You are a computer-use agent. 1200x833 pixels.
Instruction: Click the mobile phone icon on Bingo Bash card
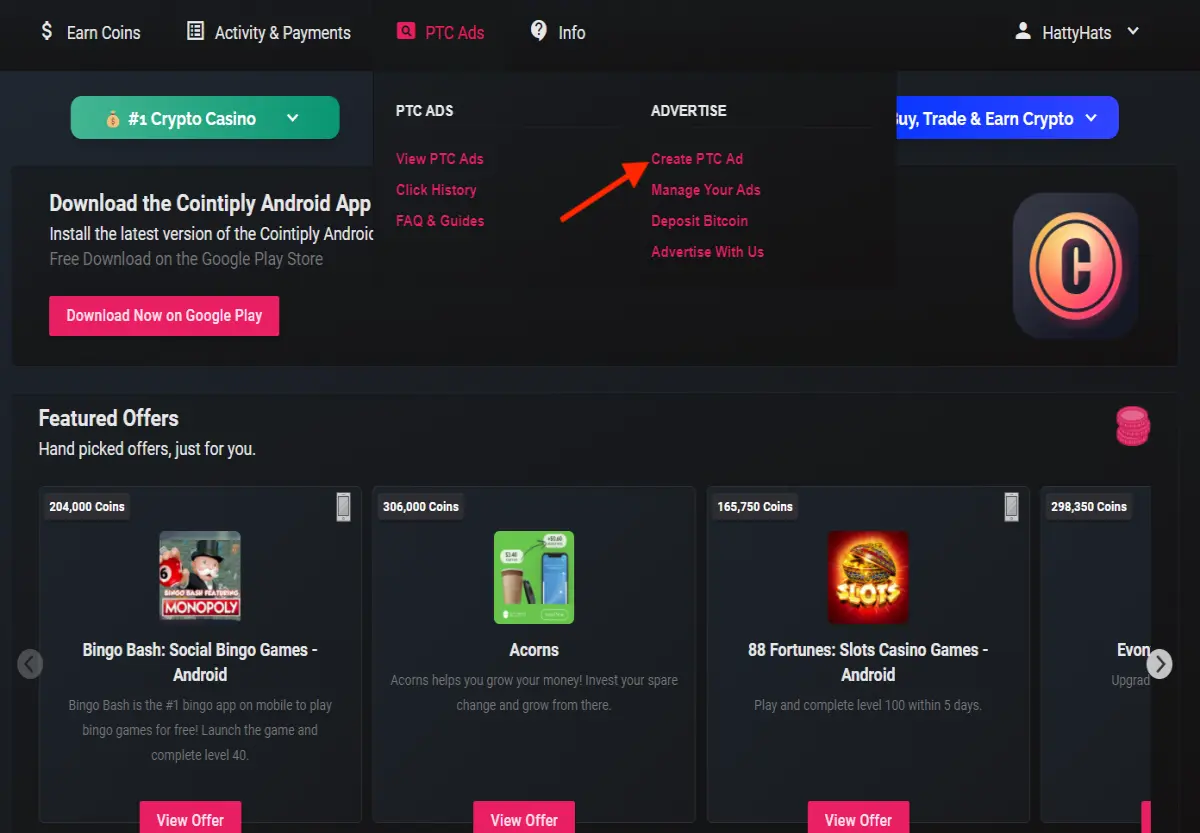[343, 507]
